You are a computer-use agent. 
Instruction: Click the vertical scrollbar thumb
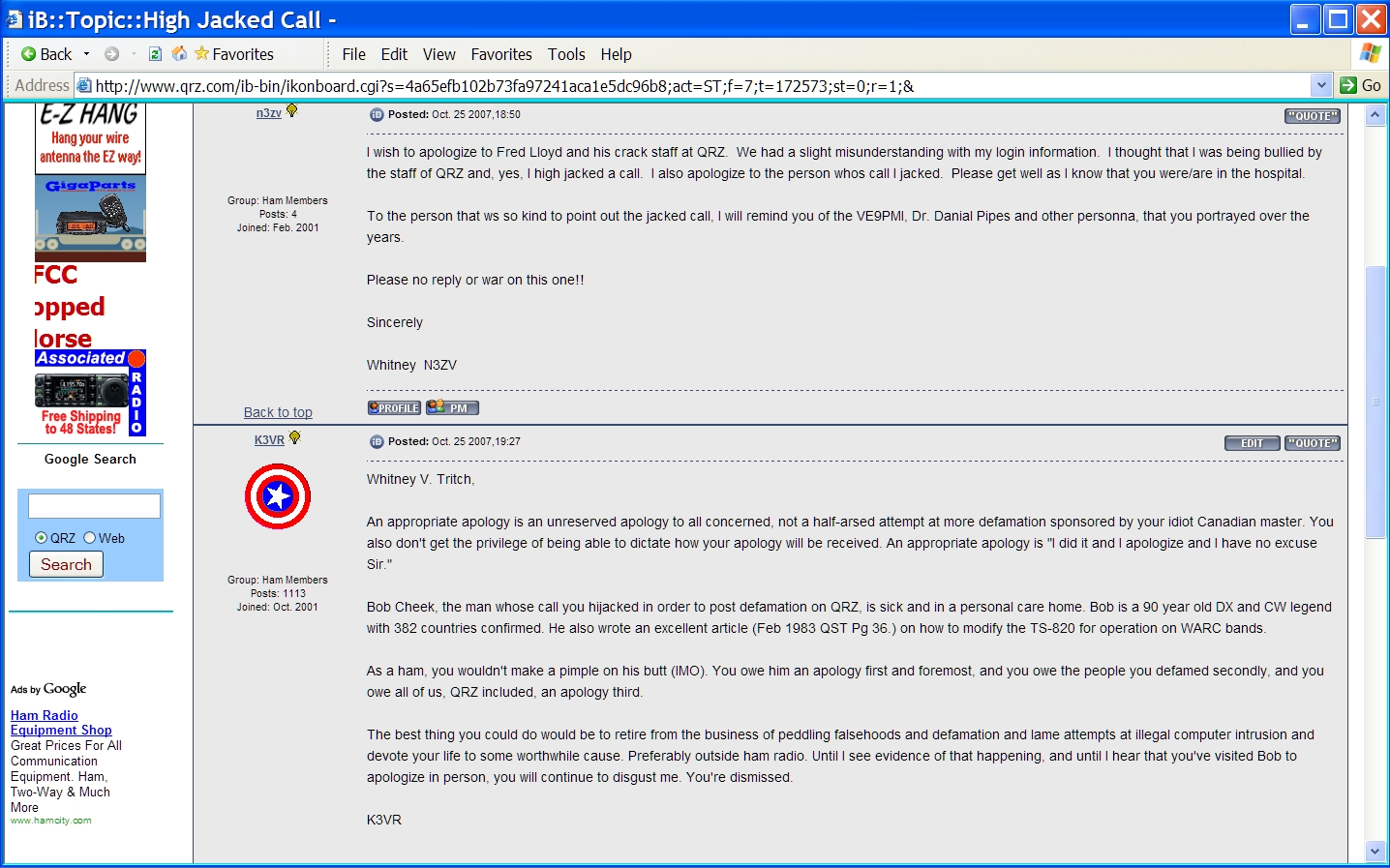[1375, 402]
